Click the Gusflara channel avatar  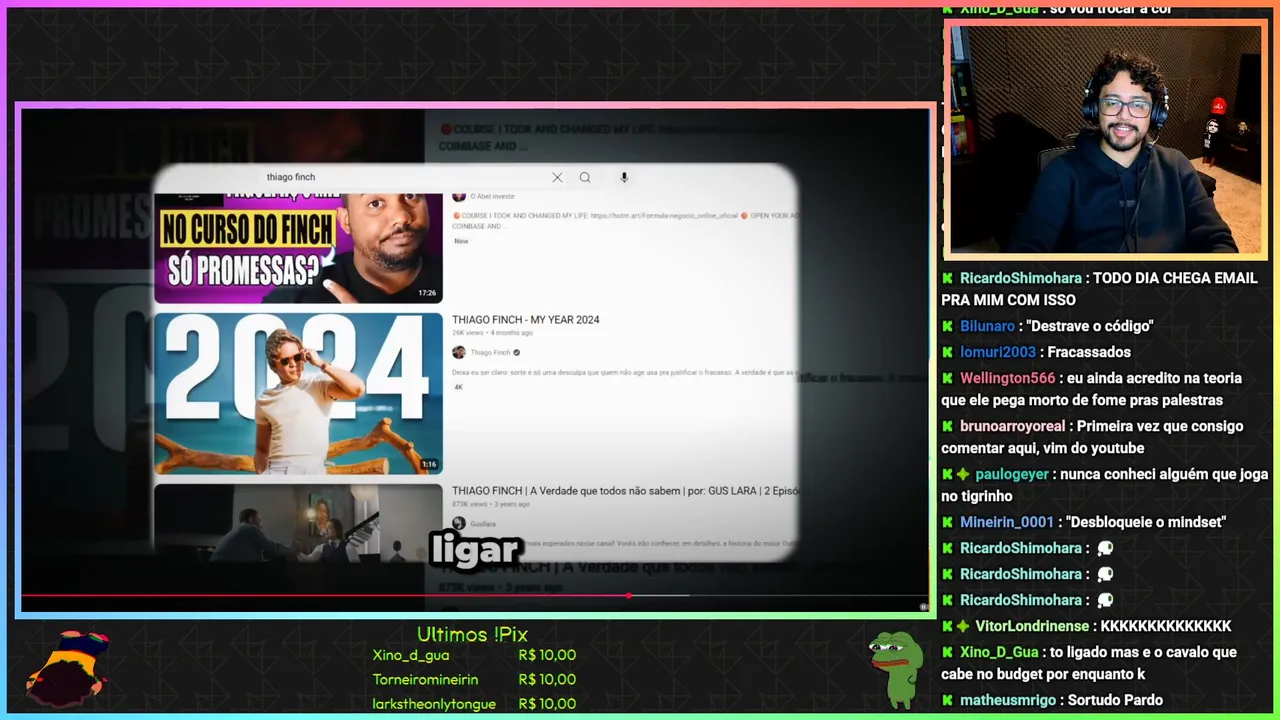point(459,523)
